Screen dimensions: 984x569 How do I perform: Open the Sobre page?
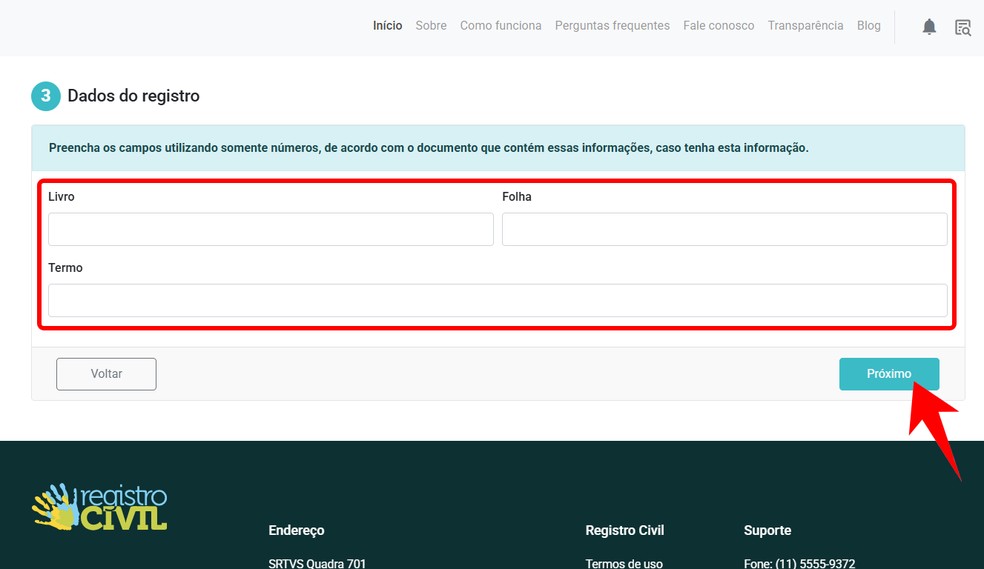[x=431, y=26]
